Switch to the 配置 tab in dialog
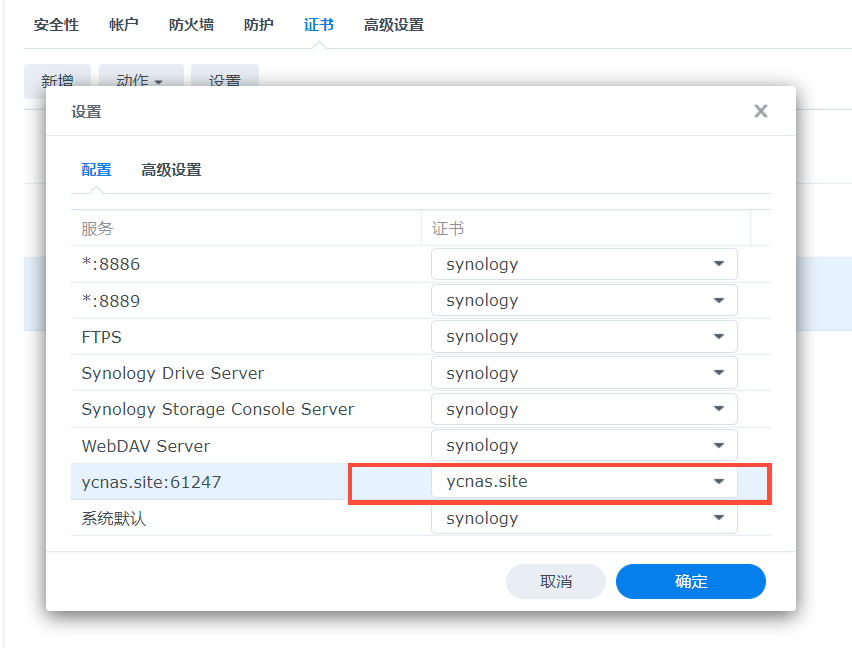 (x=96, y=170)
